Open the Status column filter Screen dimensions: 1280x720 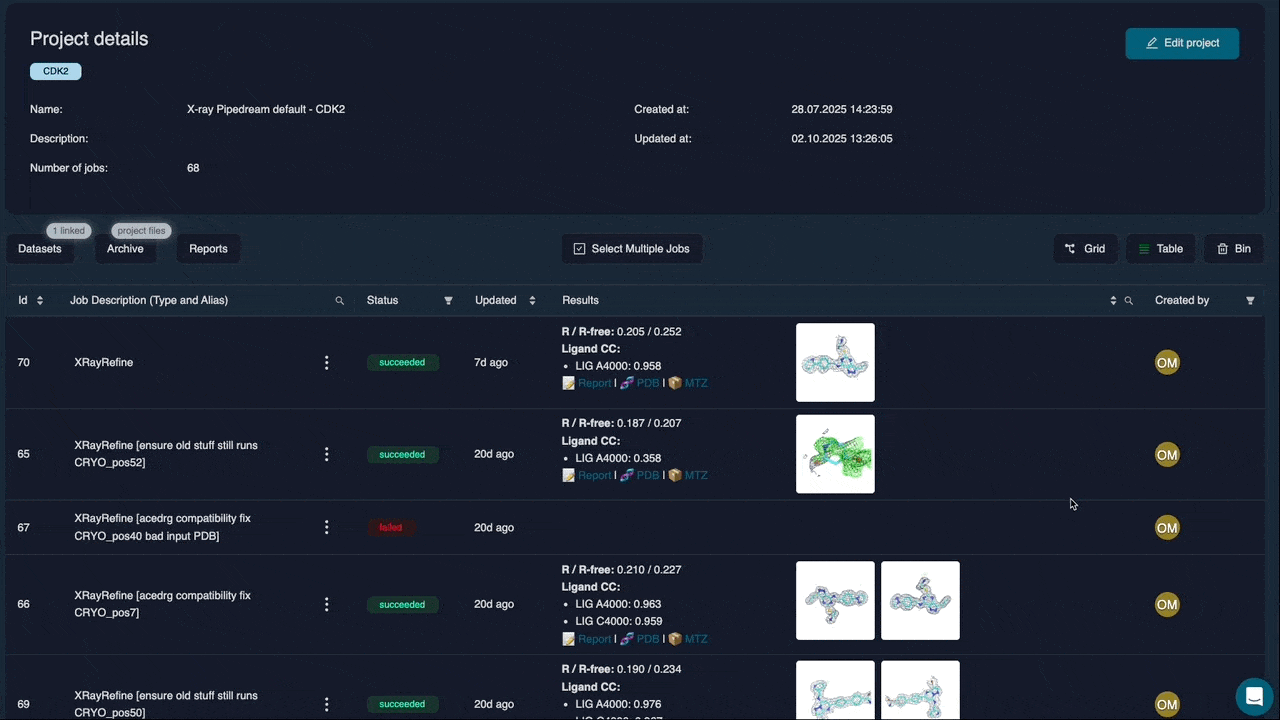tap(448, 301)
